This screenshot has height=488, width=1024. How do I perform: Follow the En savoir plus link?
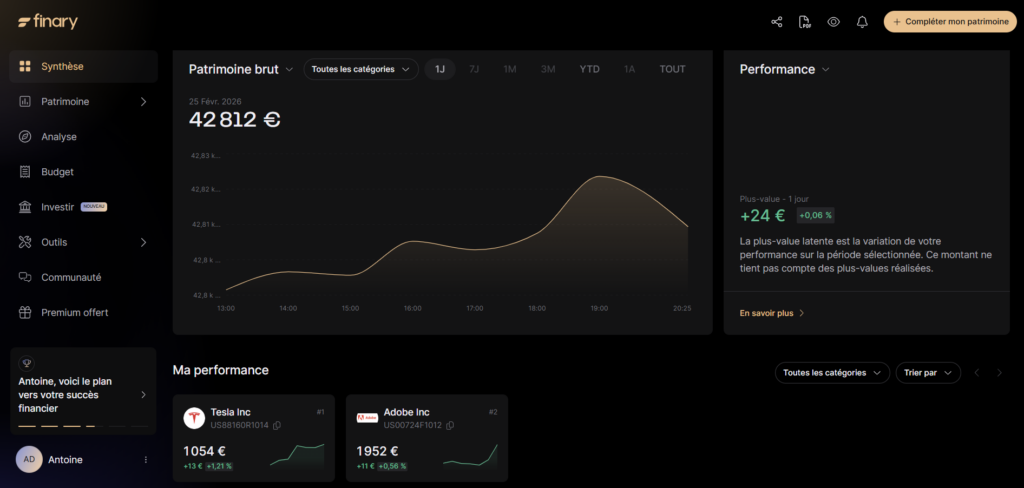pos(771,313)
